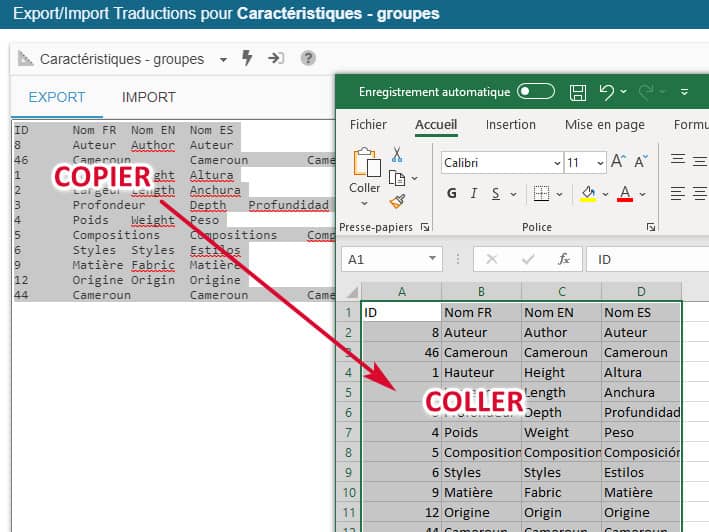Click the Excel save icon
The image size is (709, 532).
578,92
